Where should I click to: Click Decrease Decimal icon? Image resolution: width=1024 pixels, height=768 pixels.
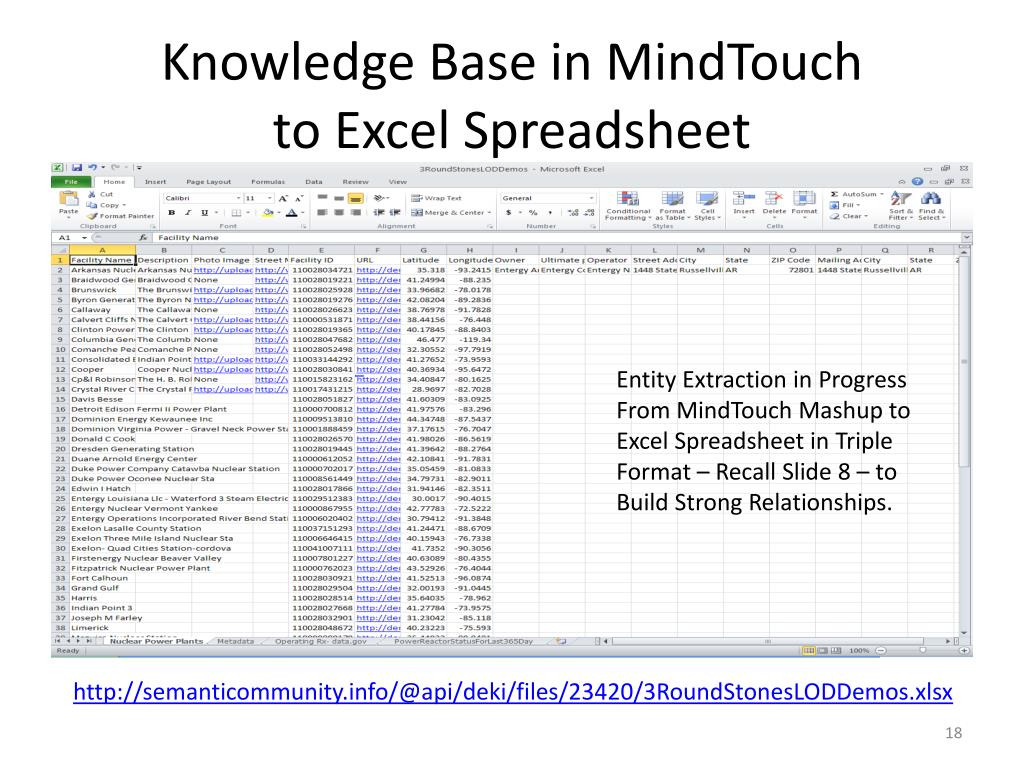(x=589, y=212)
